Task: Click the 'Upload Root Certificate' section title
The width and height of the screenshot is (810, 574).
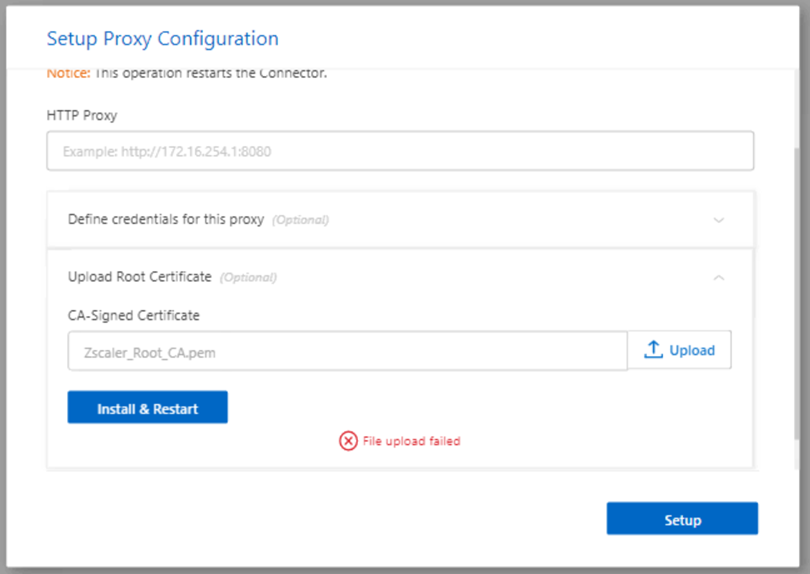Action: click(x=139, y=277)
